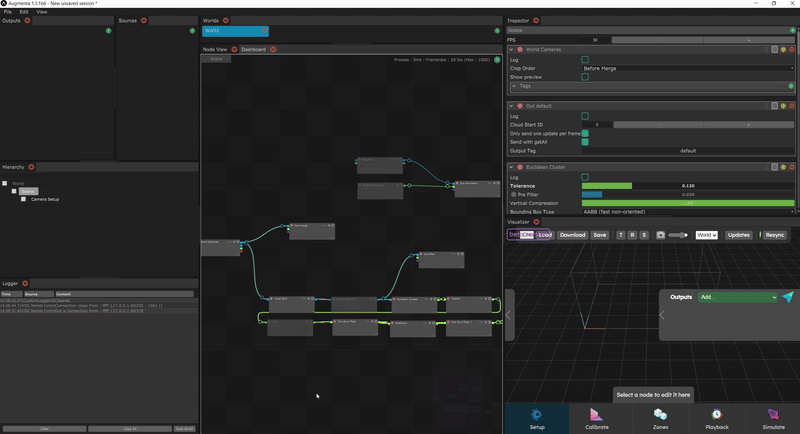Select Camera Setup in the Hierarchy tree
800x434 pixels.
[x=44, y=199]
